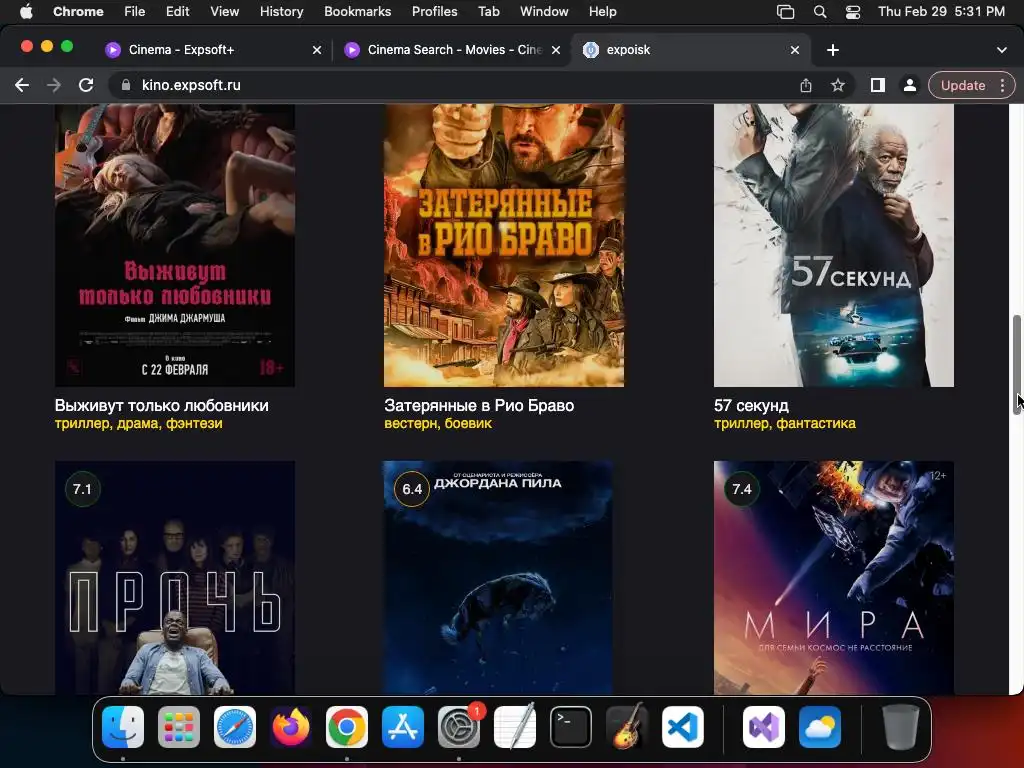The image size is (1024, 768).
Task: Click the page vertical scrollbar thumb
Action: (1017, 364)
